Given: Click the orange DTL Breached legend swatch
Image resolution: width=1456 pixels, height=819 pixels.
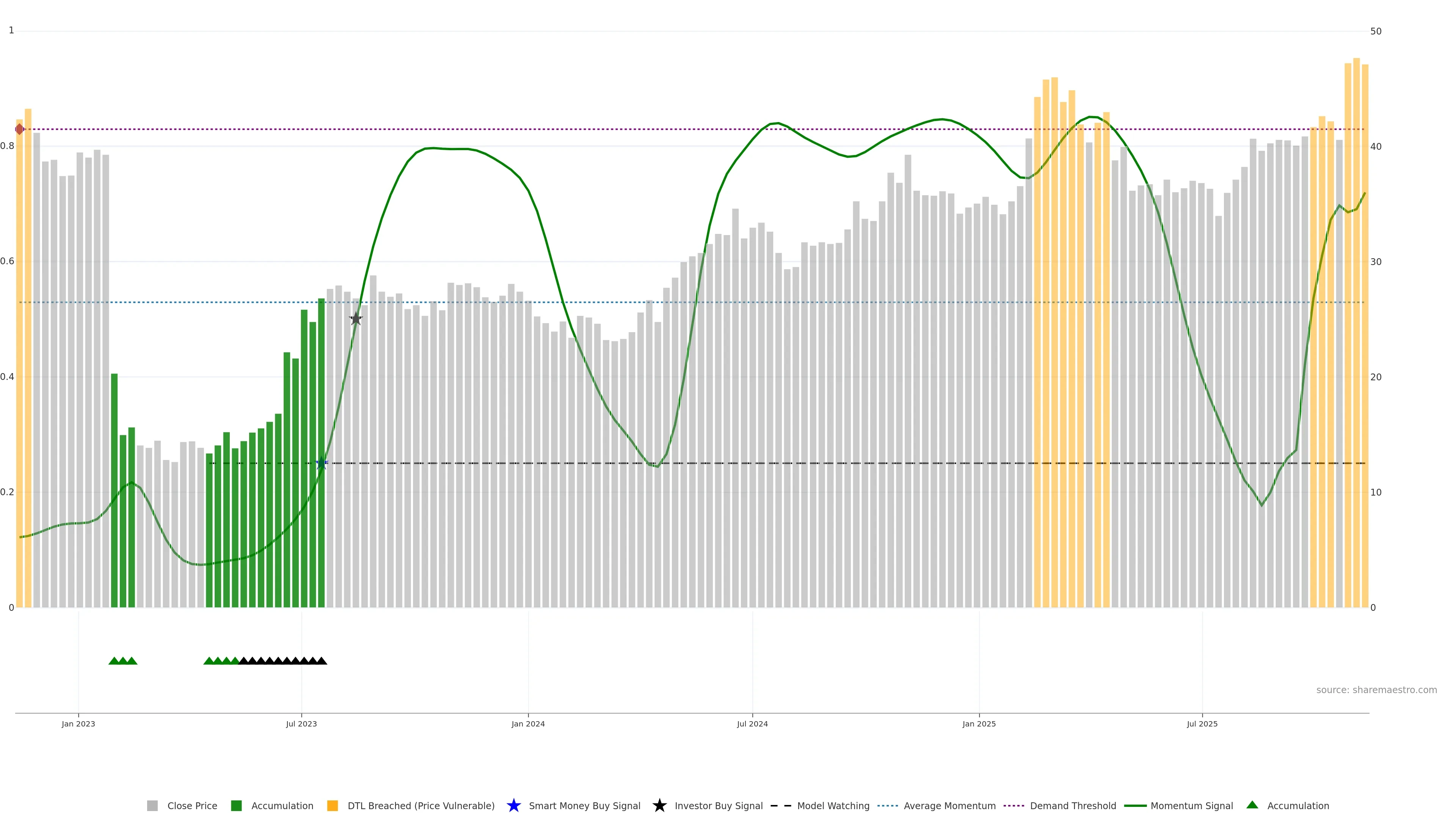Looking at the screenshot, I should [333, 805].
